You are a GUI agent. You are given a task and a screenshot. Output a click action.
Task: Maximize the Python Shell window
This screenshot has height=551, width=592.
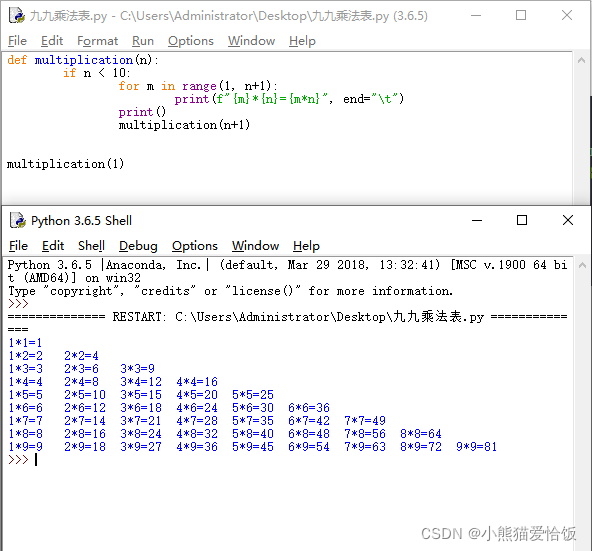click(522, 220)
